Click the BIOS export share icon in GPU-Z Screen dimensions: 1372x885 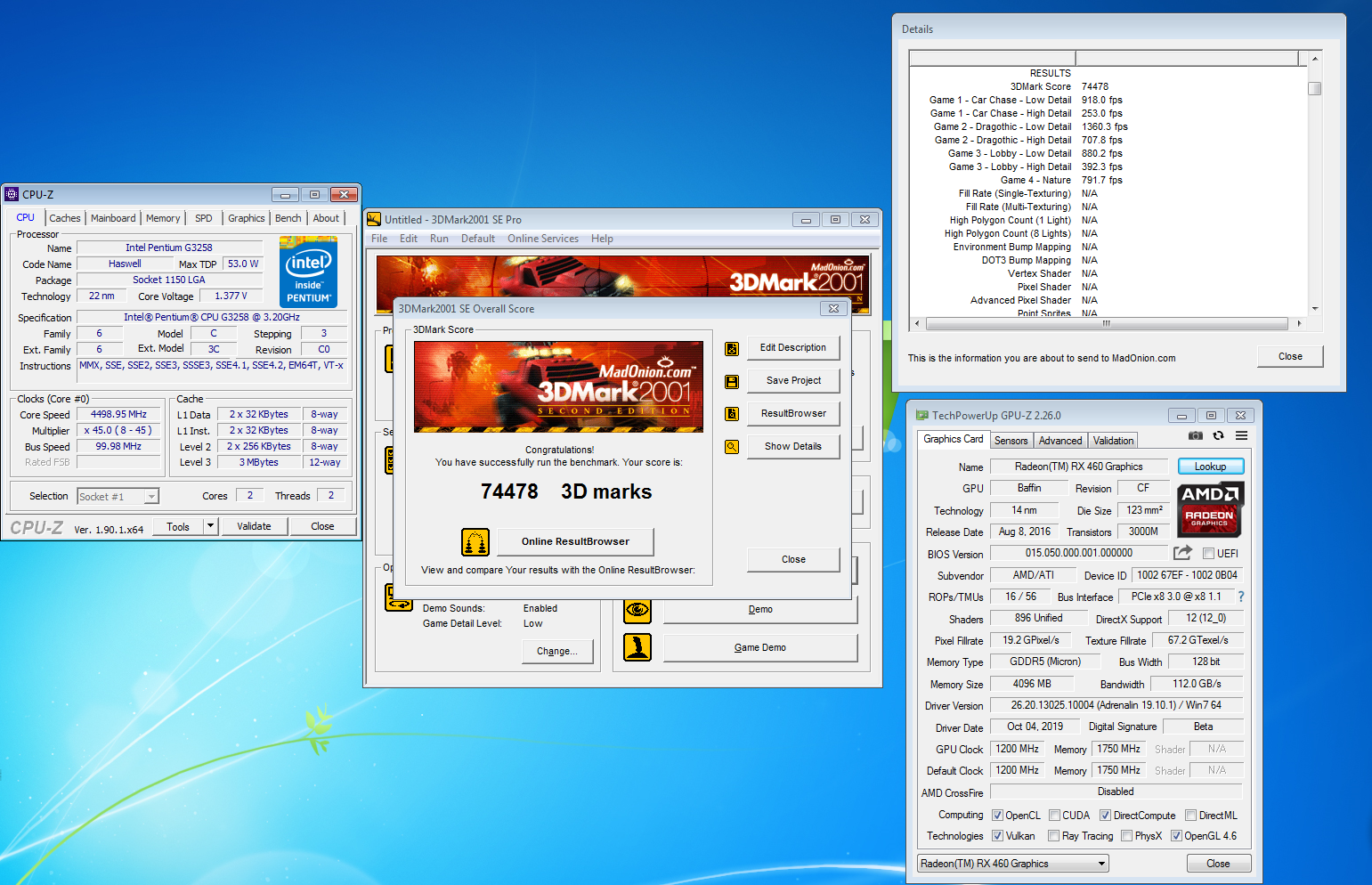tap(1182, 552)
